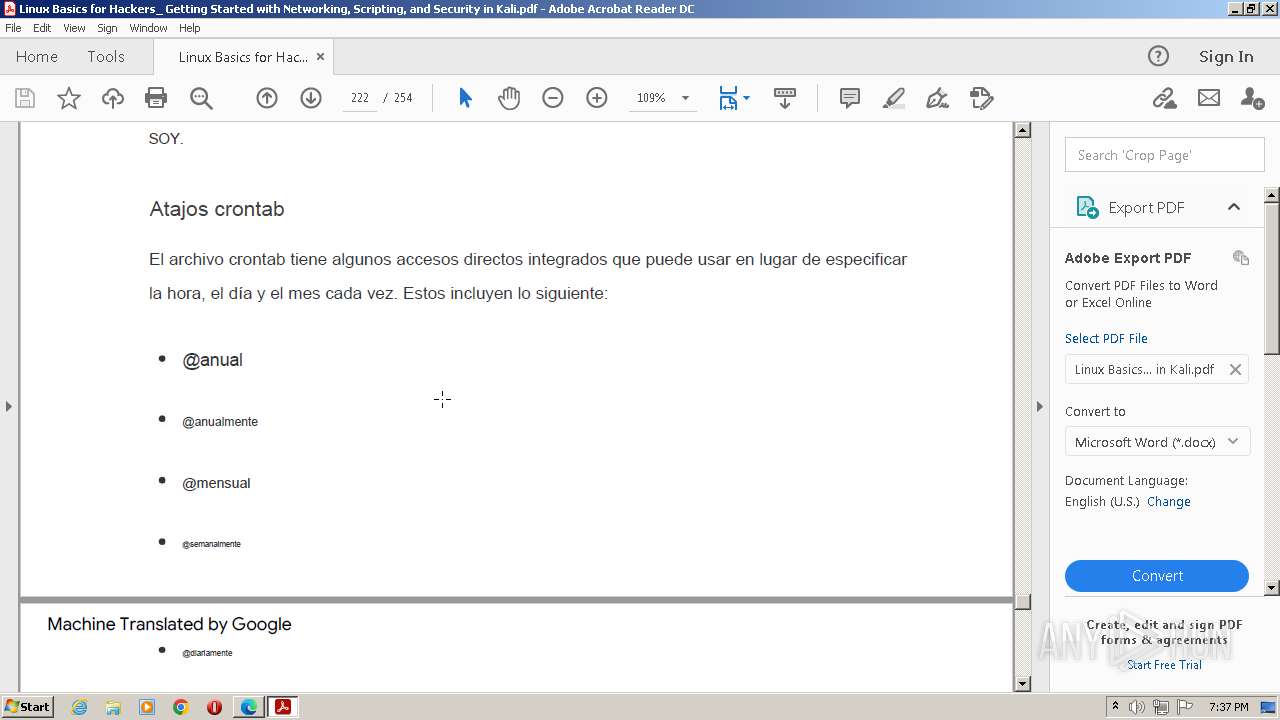Open the Sign menu
The image size is (1280, 720).
point(107,28)
